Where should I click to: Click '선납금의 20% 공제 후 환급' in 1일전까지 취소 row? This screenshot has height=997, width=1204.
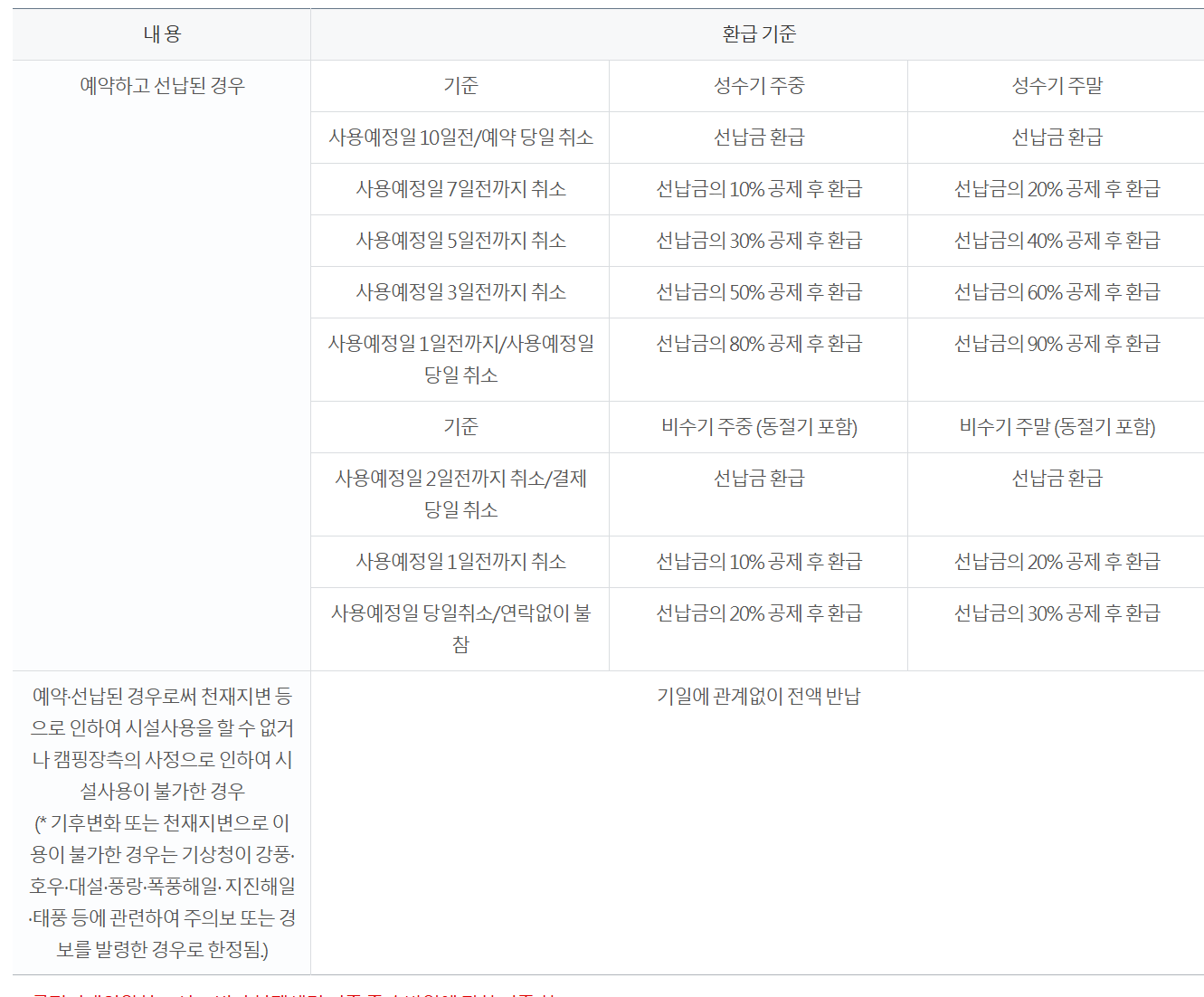tap(1057, 562)
